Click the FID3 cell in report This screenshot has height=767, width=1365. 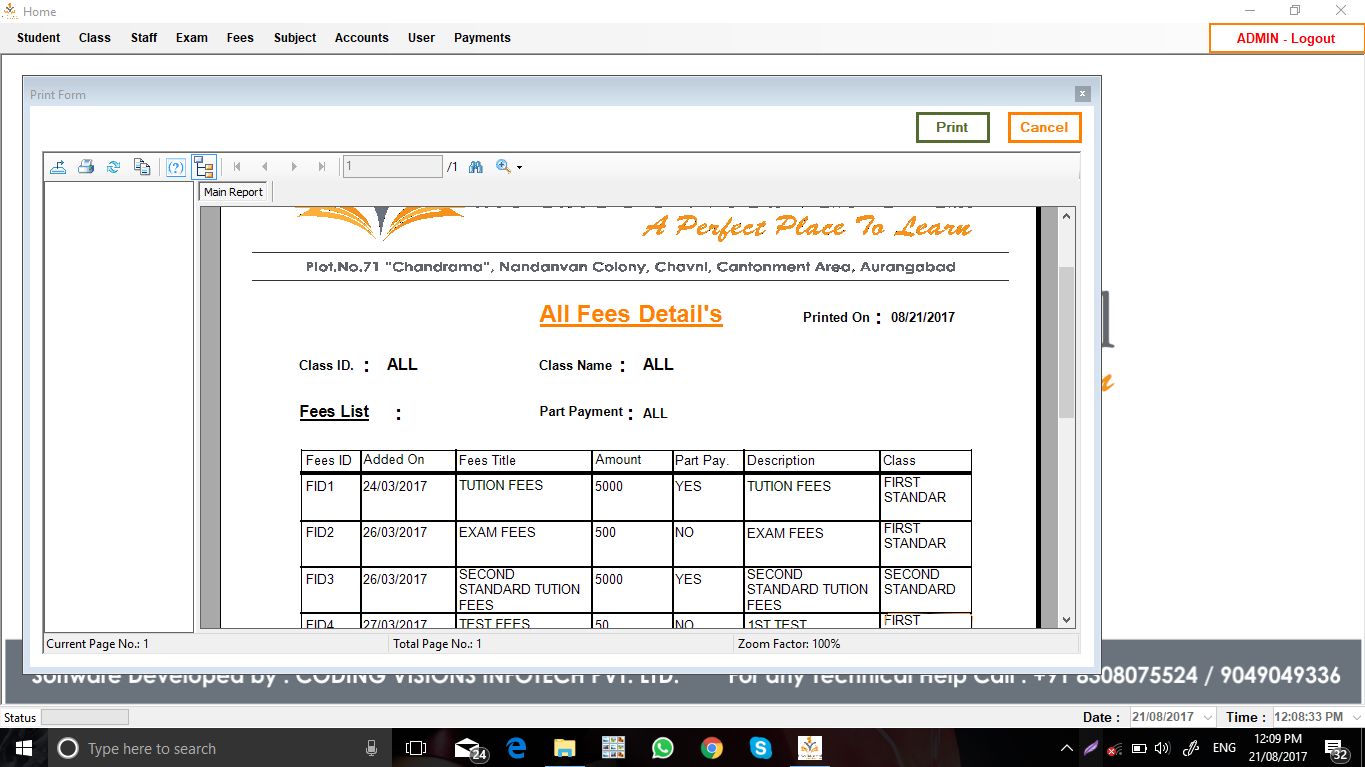[330, 590]
